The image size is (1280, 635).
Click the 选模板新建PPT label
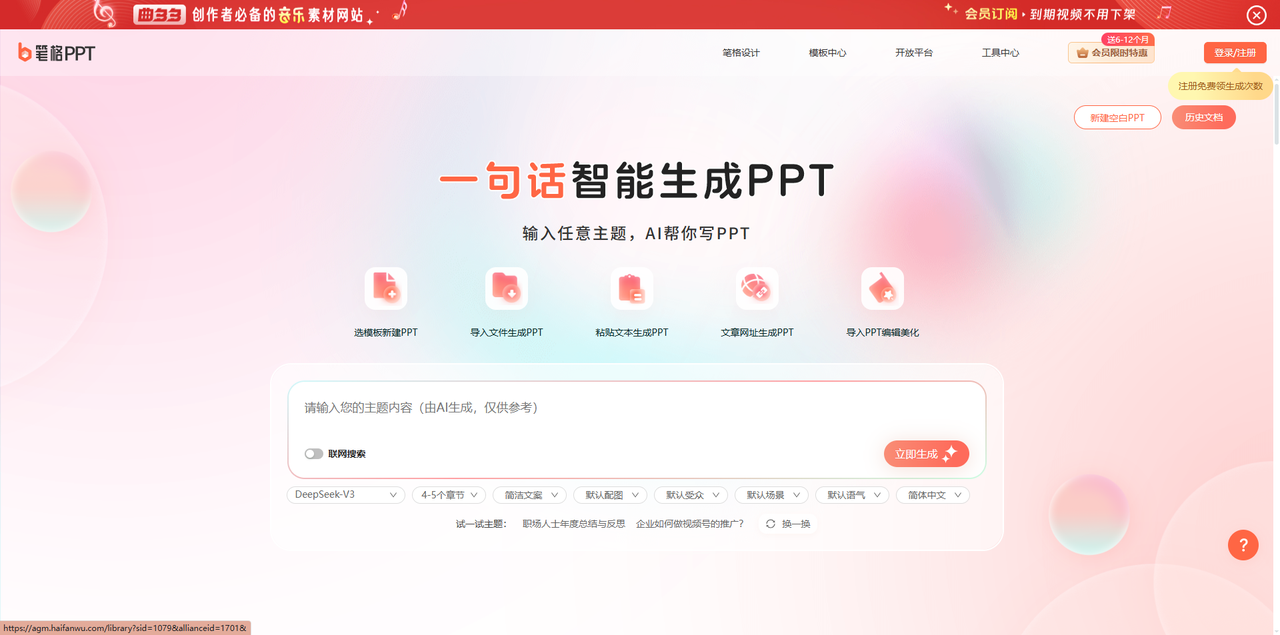pos(386,333)
